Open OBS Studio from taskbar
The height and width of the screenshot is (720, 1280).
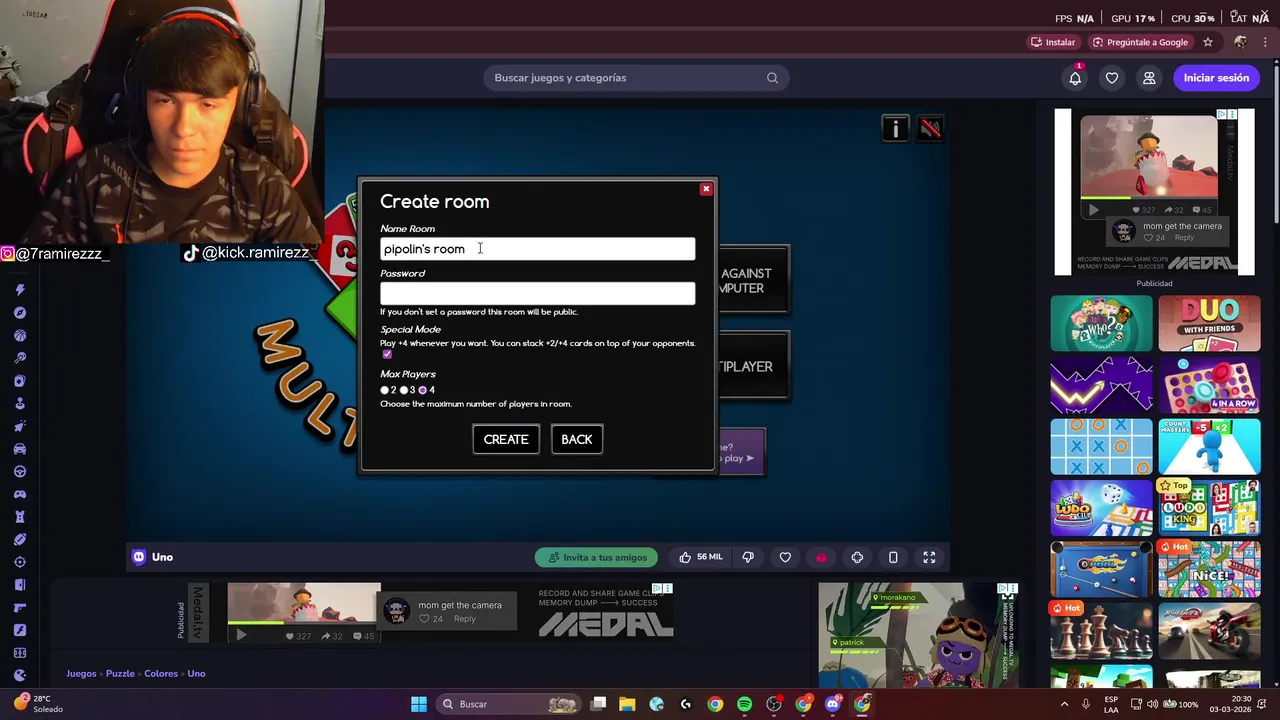pos(774,704)
